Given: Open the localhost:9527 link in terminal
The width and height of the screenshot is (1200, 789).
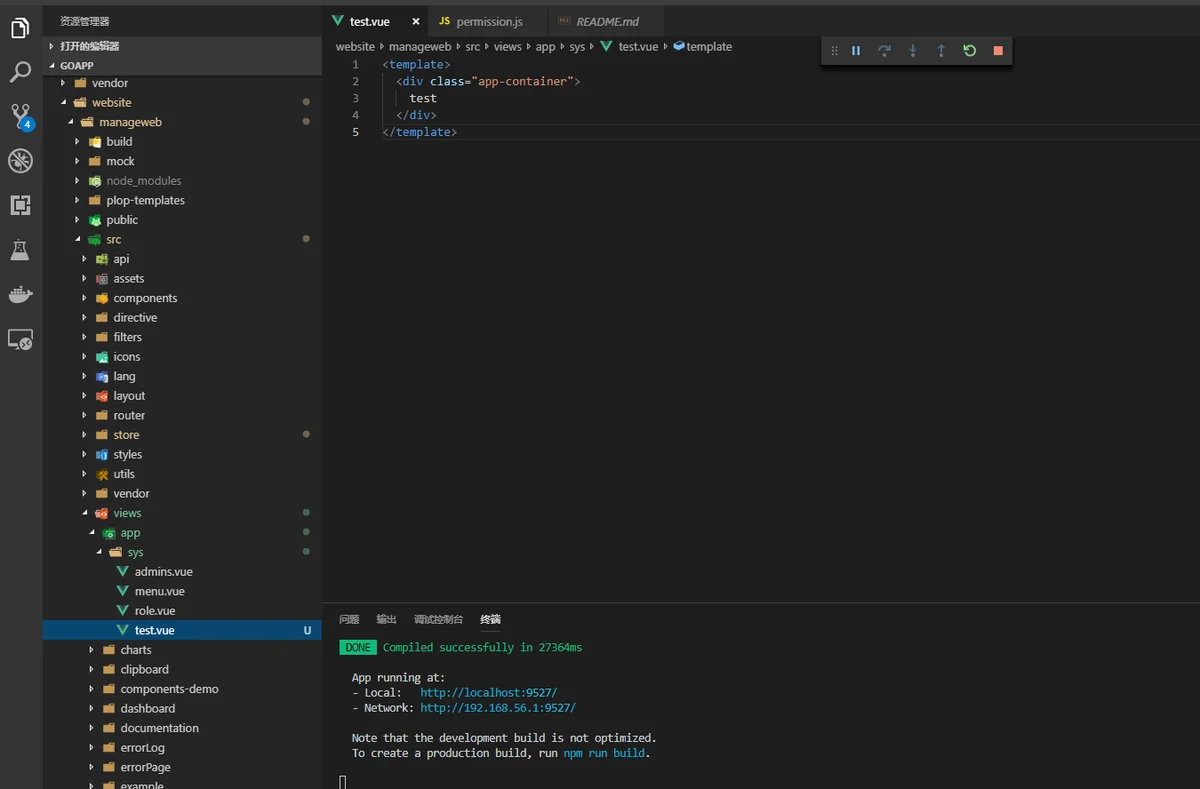Looking at the screenshot, I should click(488, 692).
